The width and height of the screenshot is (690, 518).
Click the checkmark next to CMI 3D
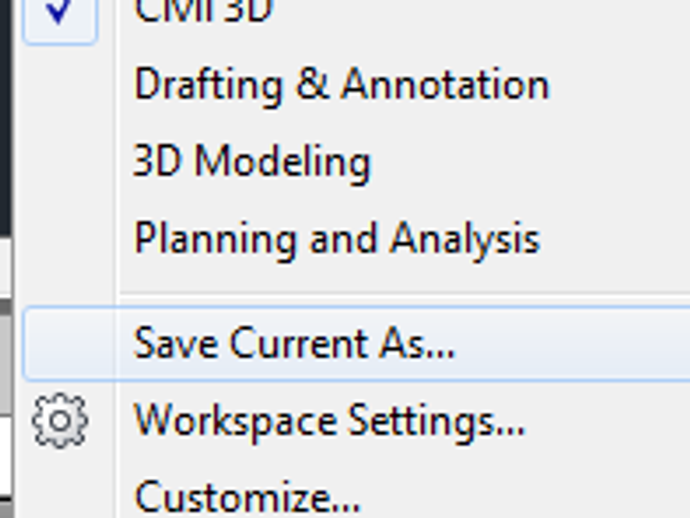pos(59,14)
